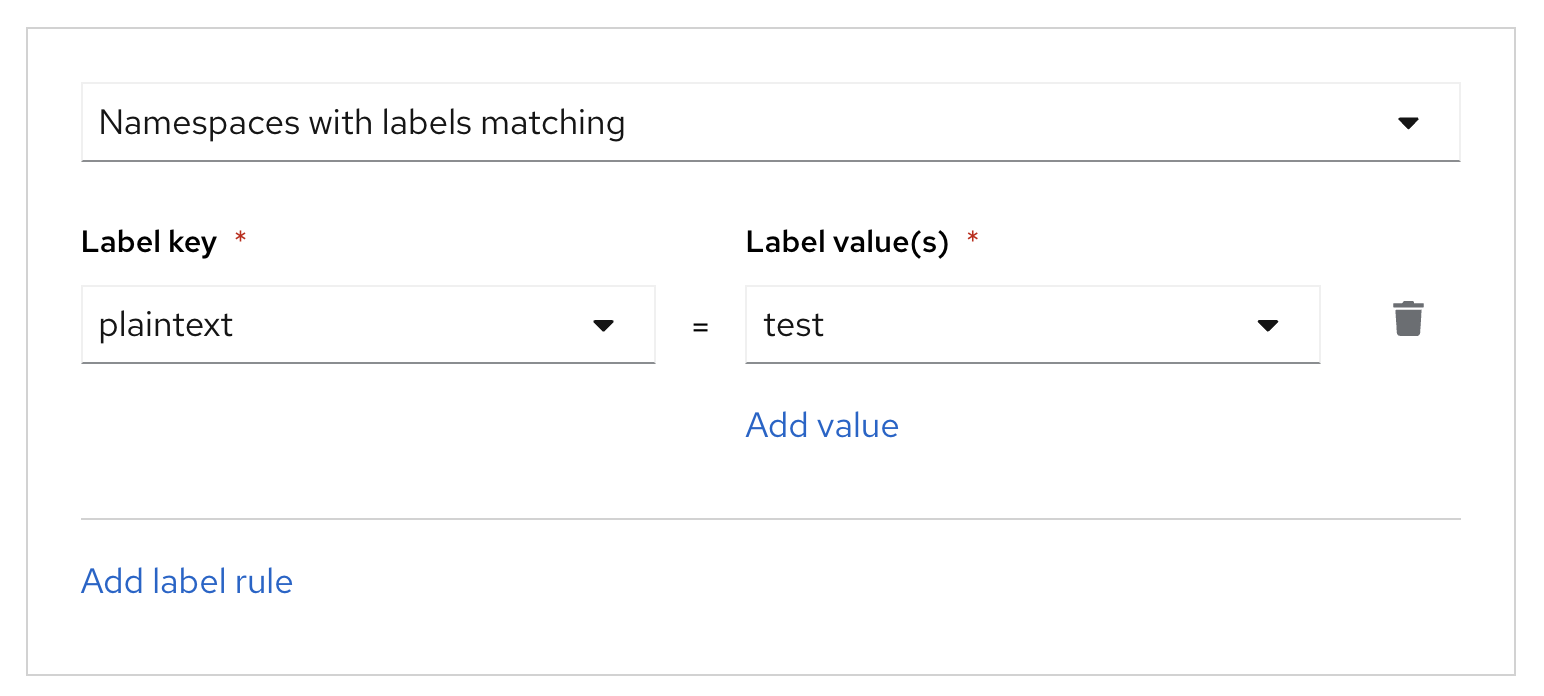
Task: Click the red asterisk next to Label key
Action: pyautogui.click(x=240, y=240)
